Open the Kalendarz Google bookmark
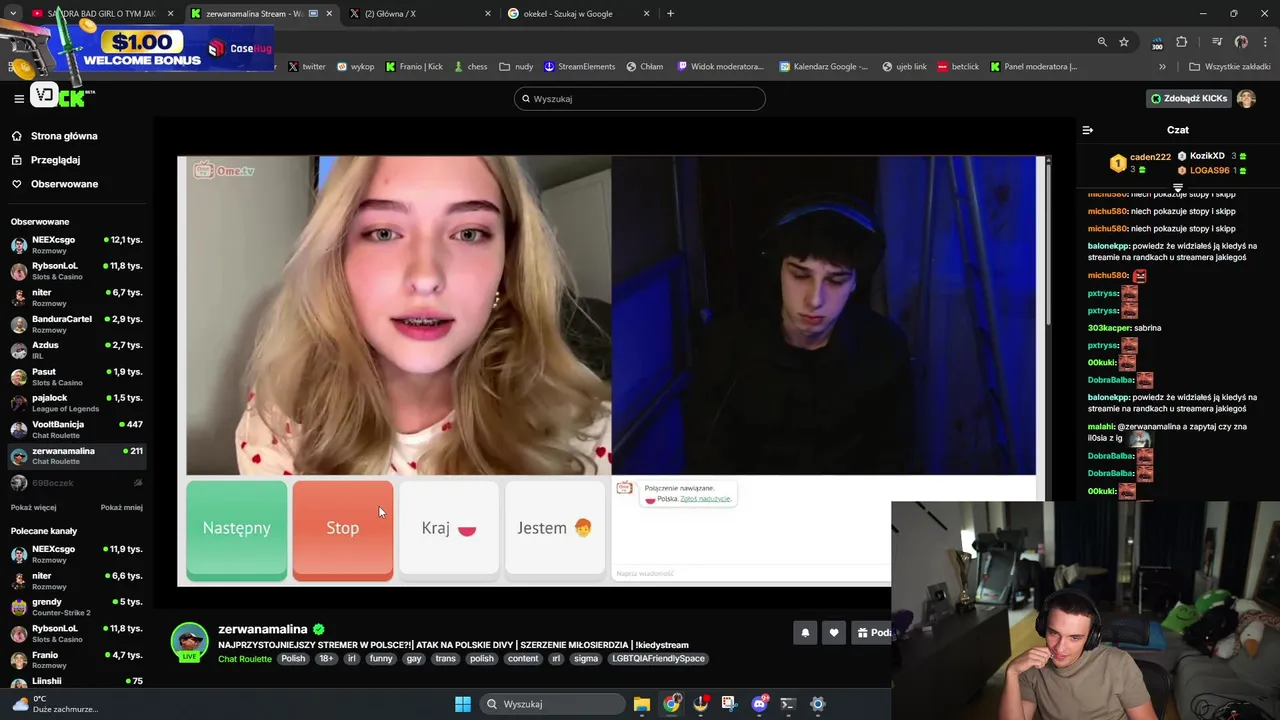Image resolution: width=1280 pixels, height=720 pixels. coord(823,67)
